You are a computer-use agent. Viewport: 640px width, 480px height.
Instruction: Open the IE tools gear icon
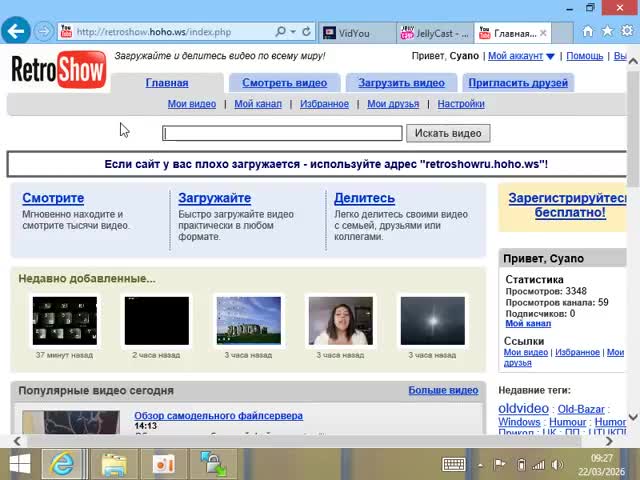pyautogui.click(x=627, y=31)
